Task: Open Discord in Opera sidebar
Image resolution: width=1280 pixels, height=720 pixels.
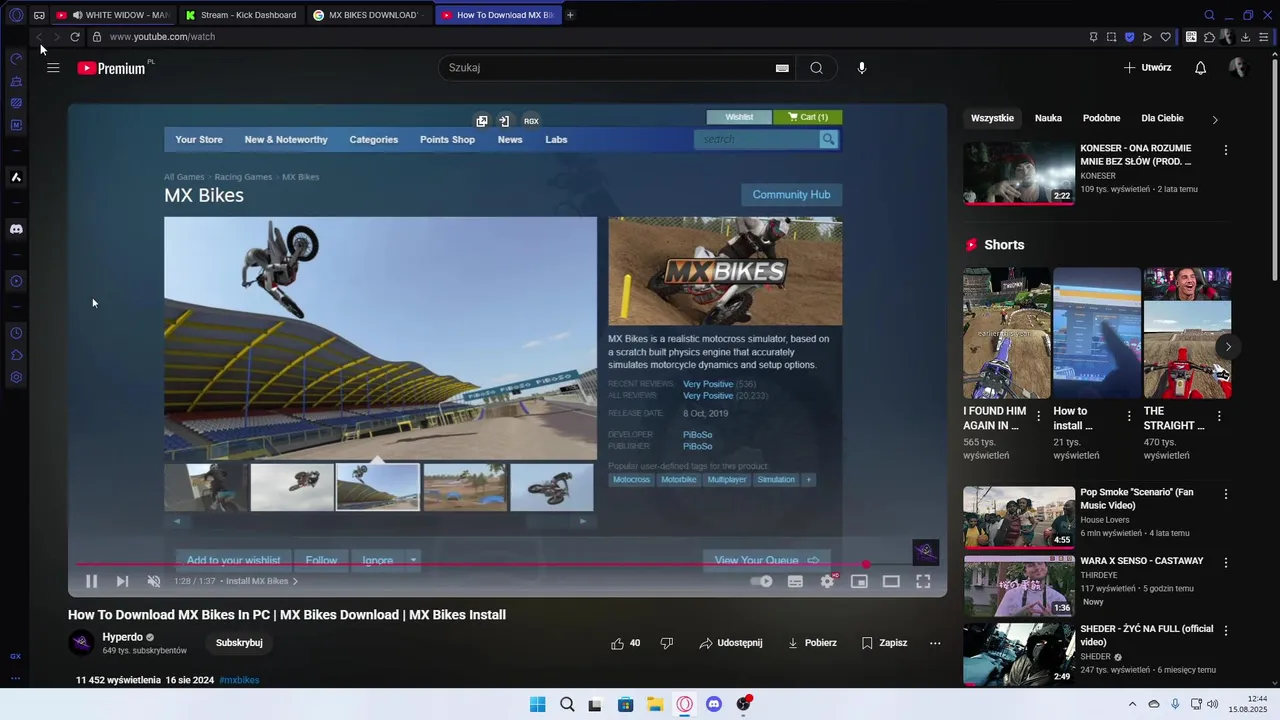Action: point(16,229)
